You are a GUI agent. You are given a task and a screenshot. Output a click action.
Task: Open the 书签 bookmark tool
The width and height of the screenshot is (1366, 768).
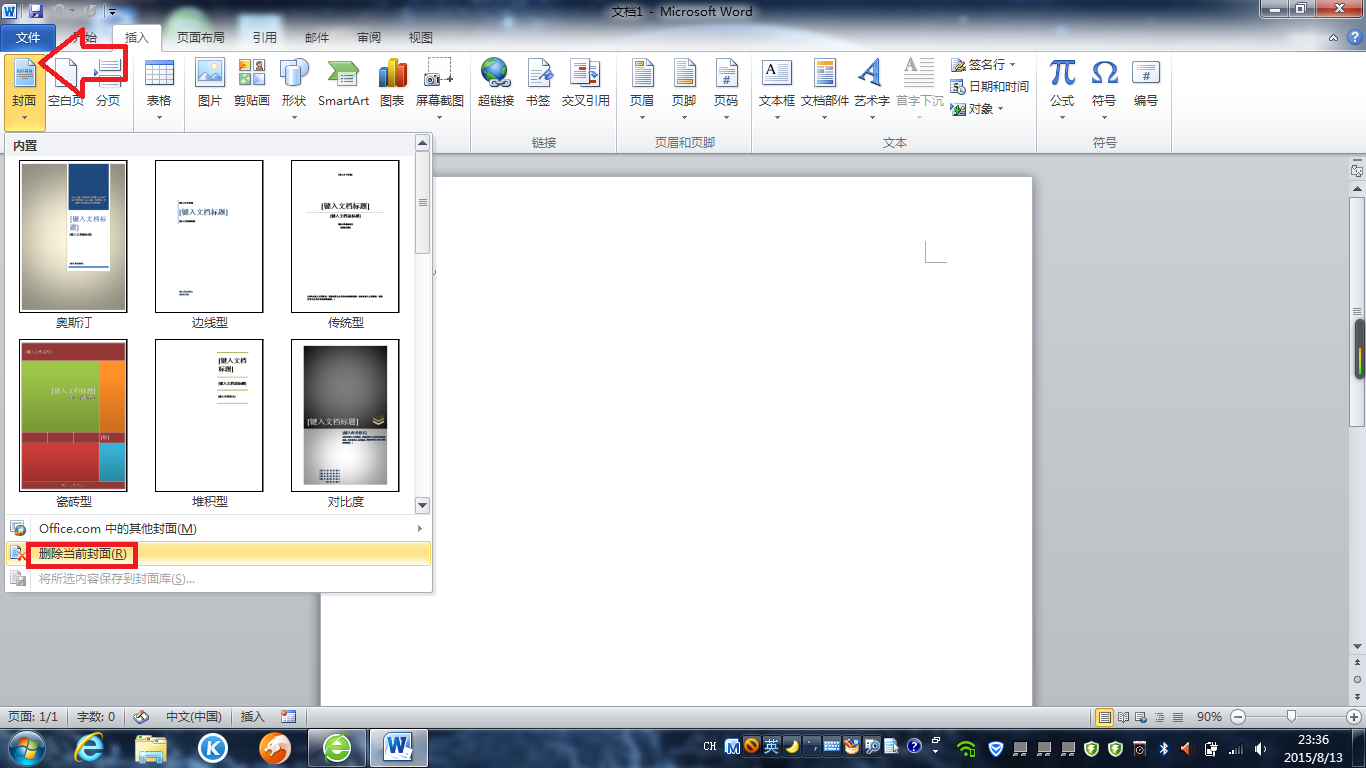tap(538, 84)
